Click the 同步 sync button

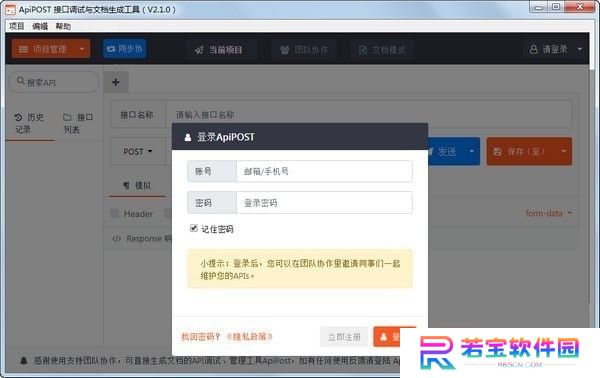pos(124,49)
